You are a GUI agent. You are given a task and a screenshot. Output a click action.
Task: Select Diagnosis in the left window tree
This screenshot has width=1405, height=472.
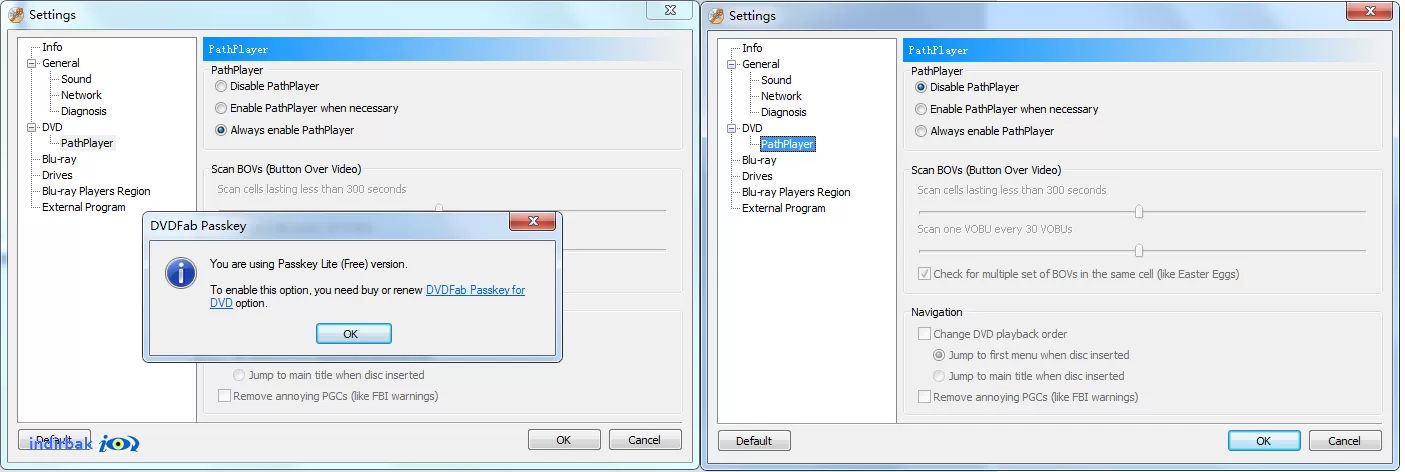(x=83, y=111)
